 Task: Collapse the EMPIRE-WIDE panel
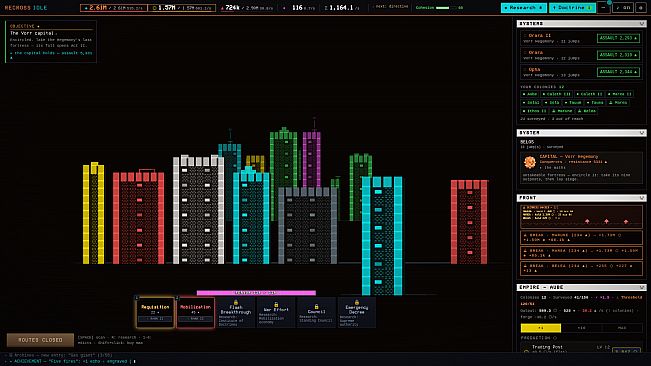[x=642, y=287]
